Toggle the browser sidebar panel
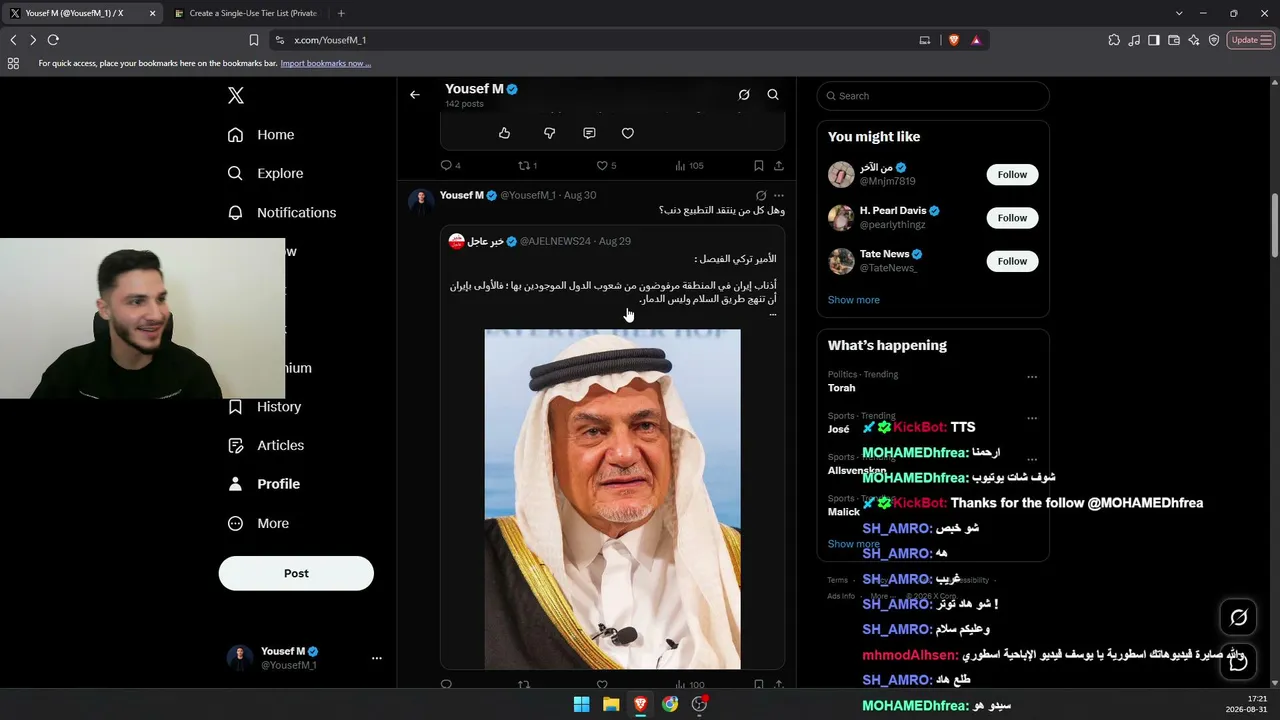 coord(1154,40)
